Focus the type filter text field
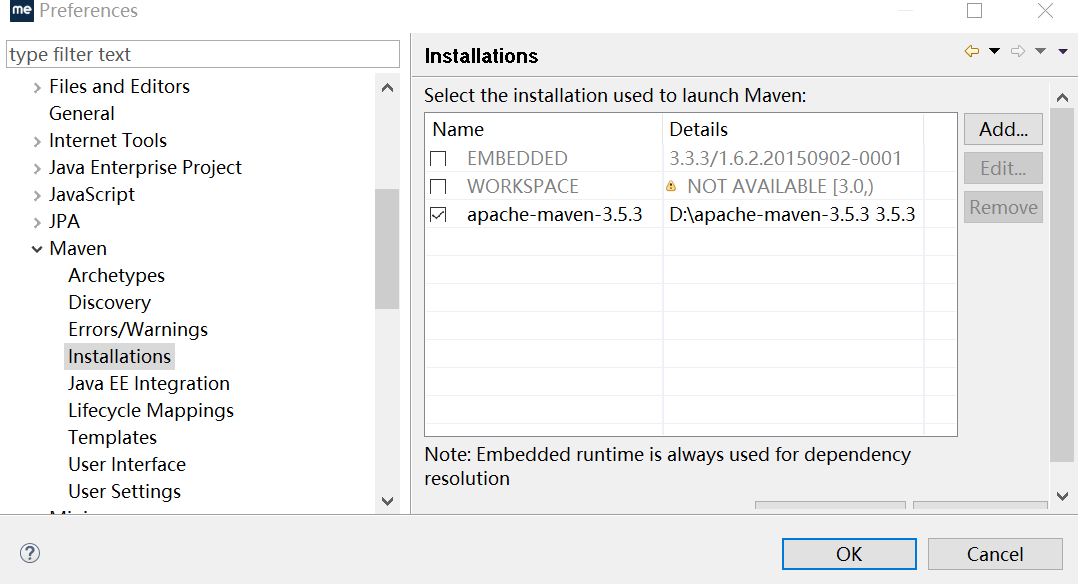This screenshot has width=1078, height=584. (203, 54)
